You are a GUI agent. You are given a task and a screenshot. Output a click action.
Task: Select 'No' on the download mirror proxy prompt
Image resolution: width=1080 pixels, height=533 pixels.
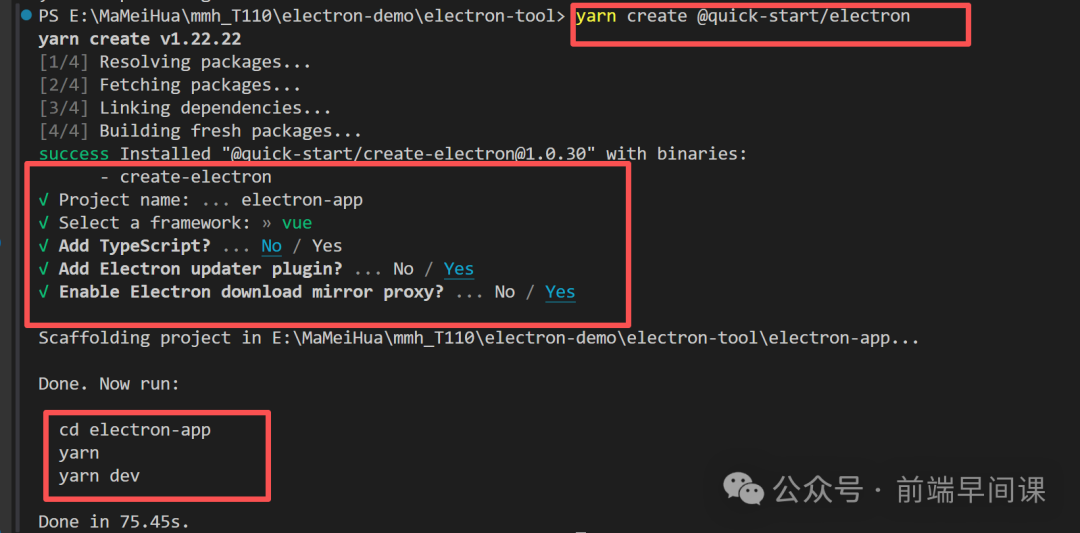[504, 292]
